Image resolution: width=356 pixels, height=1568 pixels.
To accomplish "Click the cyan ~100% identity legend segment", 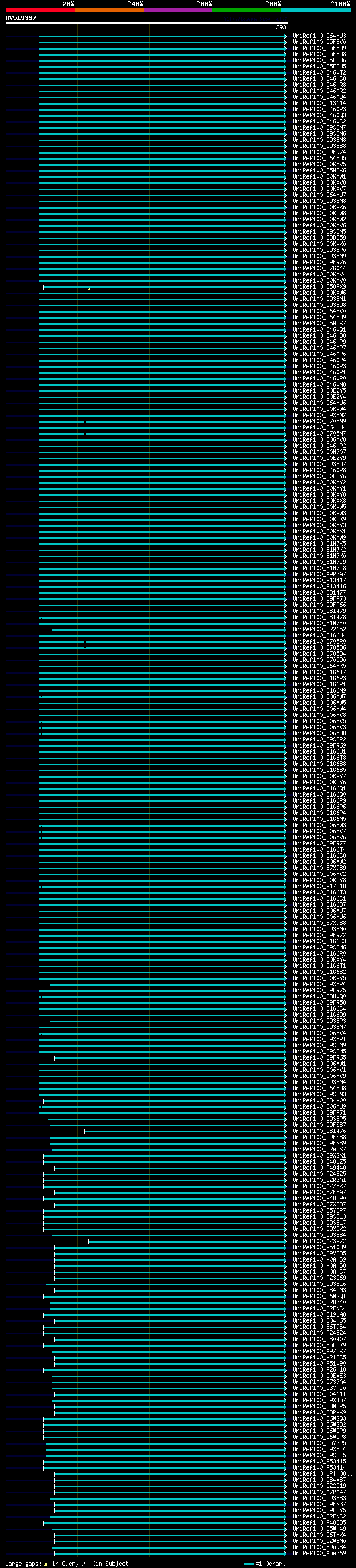I will point(315,10).
